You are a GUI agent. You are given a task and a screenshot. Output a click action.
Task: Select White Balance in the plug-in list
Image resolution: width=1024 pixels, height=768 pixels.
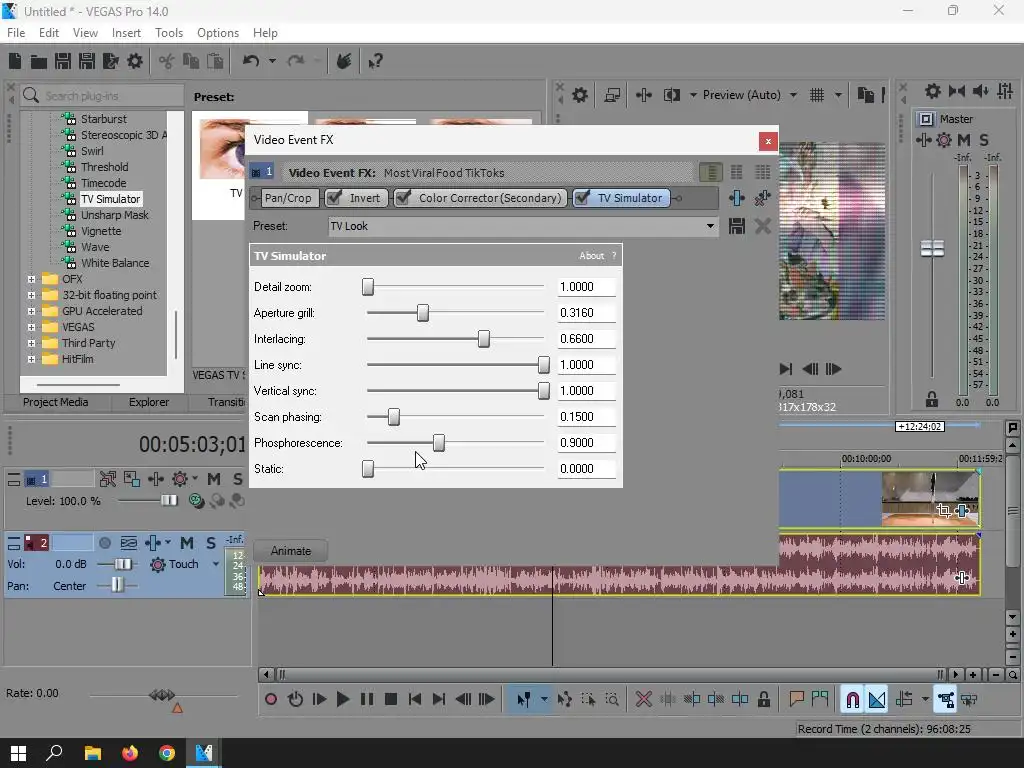coord(115,263)
